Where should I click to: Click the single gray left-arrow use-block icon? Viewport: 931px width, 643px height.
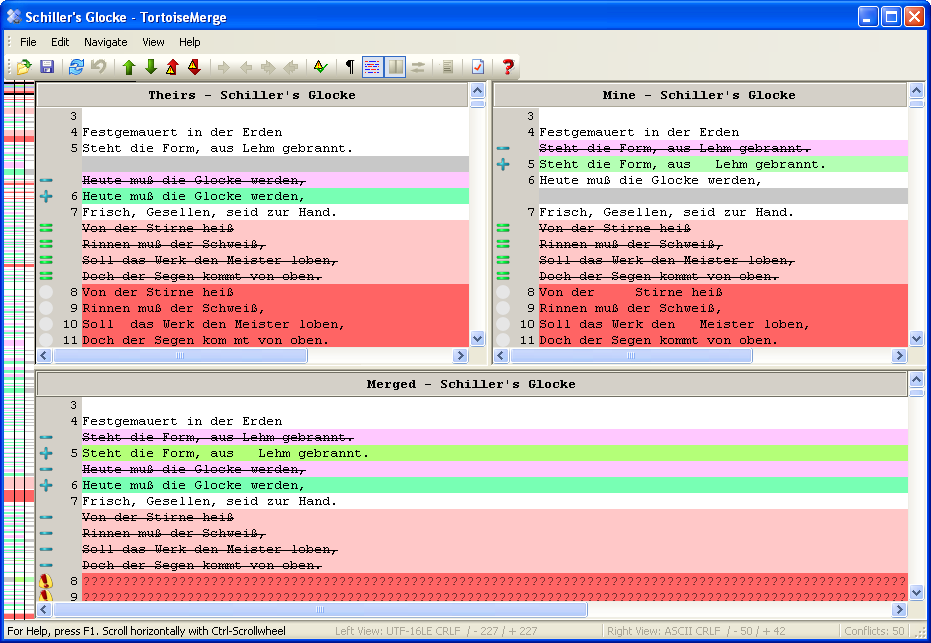click(246, 67)
